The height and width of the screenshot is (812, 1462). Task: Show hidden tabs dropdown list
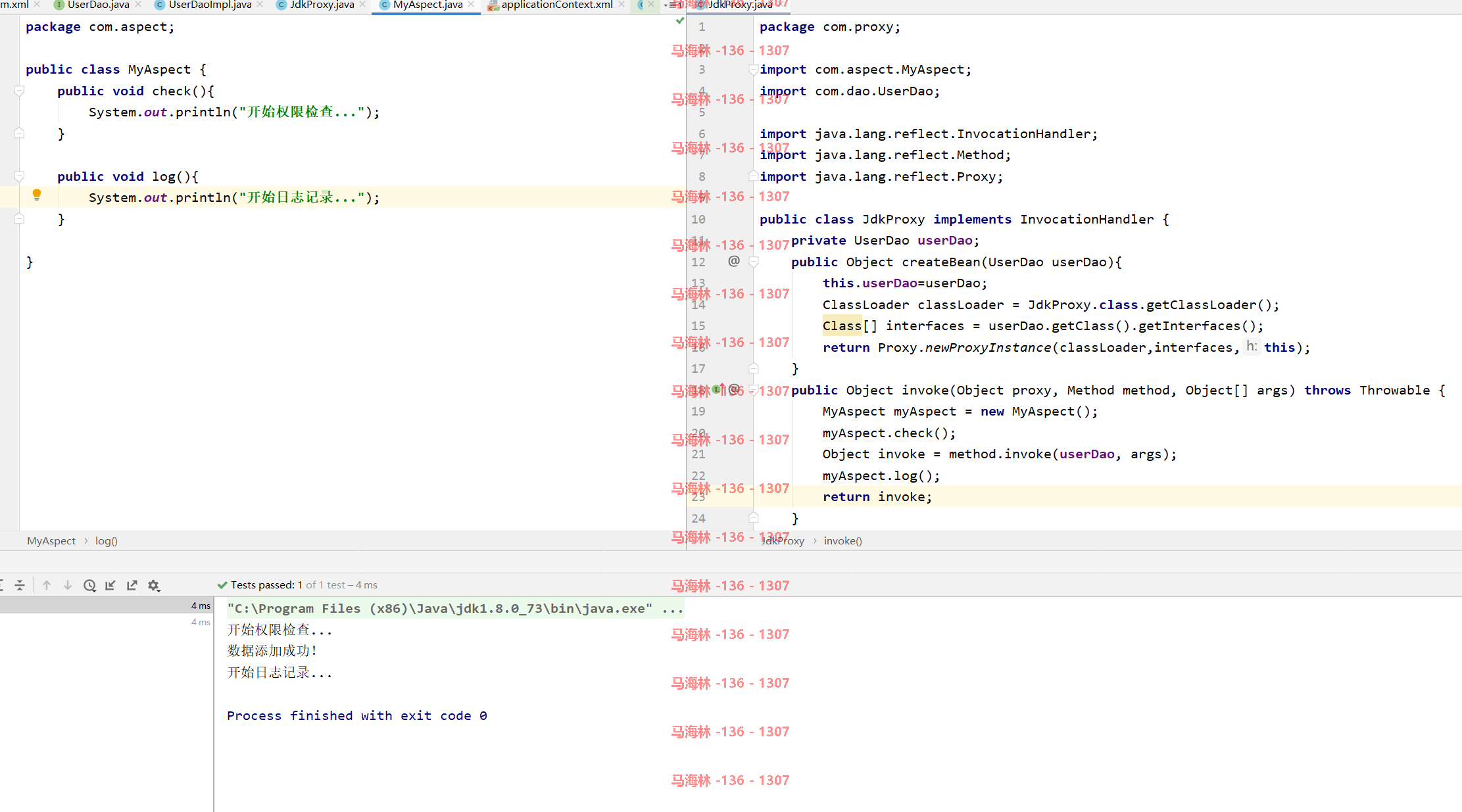coord(673,5)
